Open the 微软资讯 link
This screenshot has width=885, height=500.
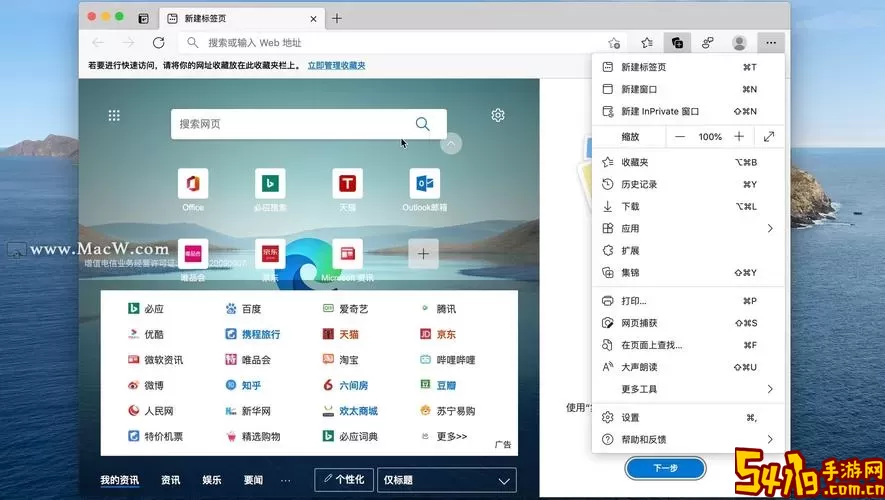[x=155, y=359]
